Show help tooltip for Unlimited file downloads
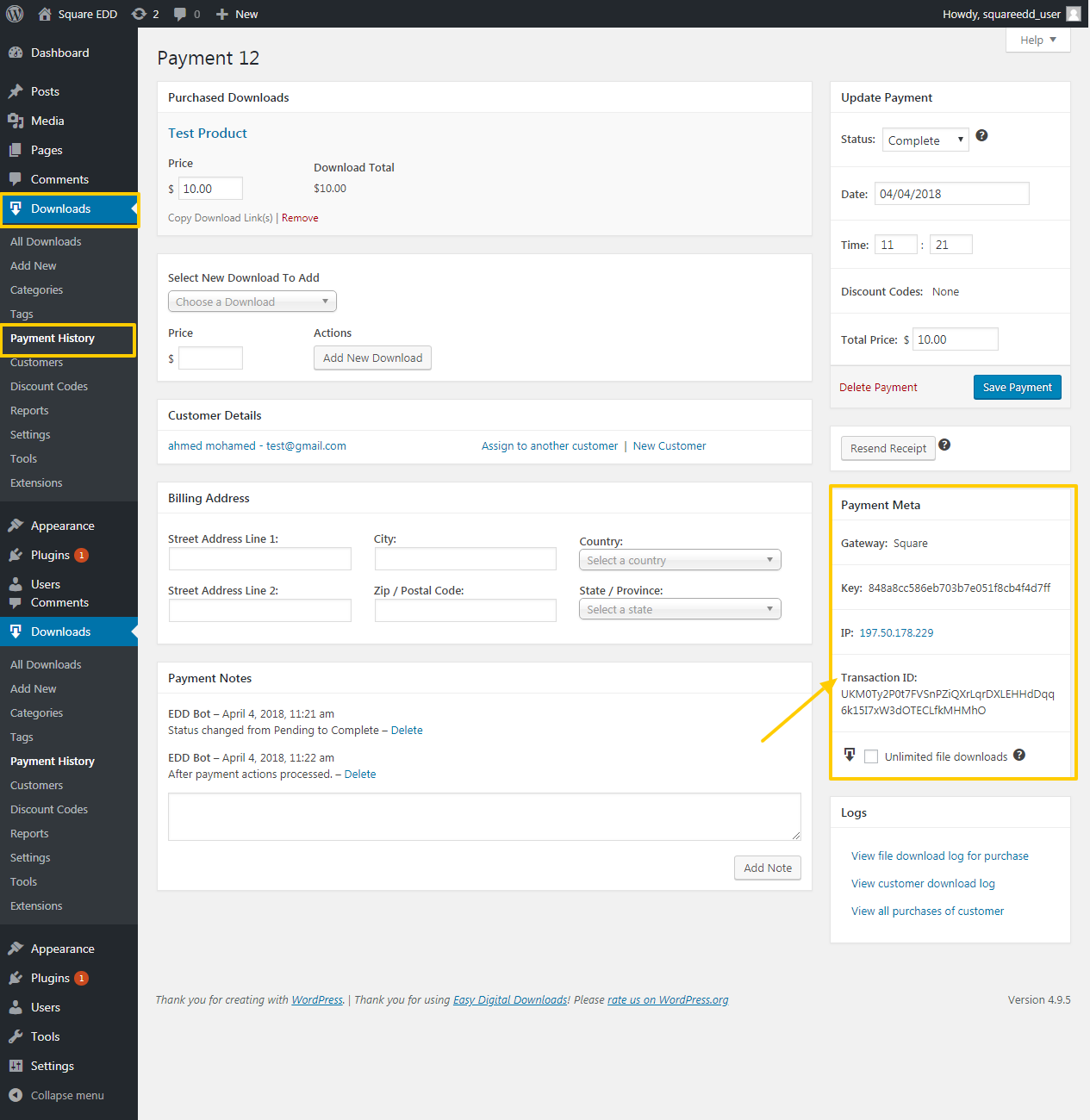This screenshot has width=1090, height=1120. click(x=1019, y=755)
